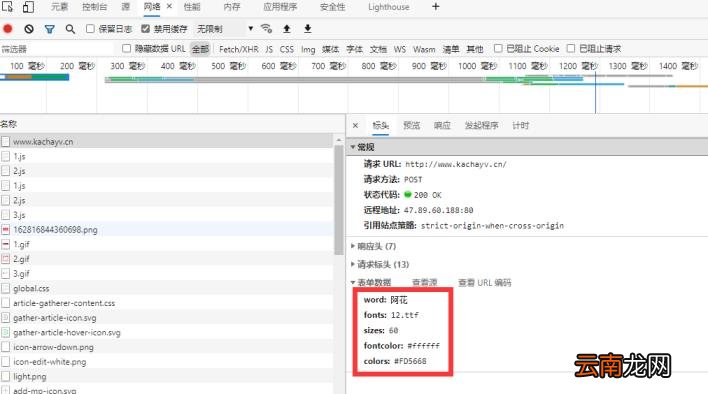
Task: Filter requests by Wasm
Action: pyautogui.click(x=424, y=49)
